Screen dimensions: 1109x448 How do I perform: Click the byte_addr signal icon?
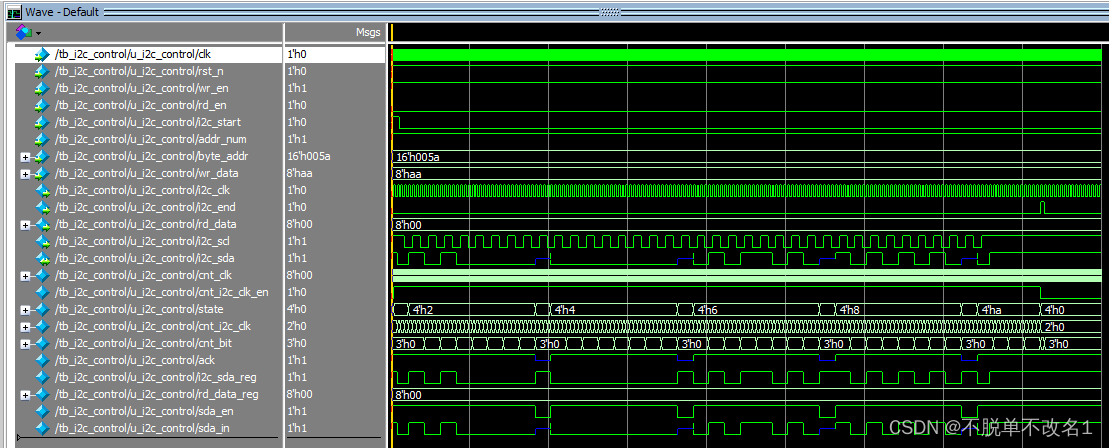click(x=42, y=156)
